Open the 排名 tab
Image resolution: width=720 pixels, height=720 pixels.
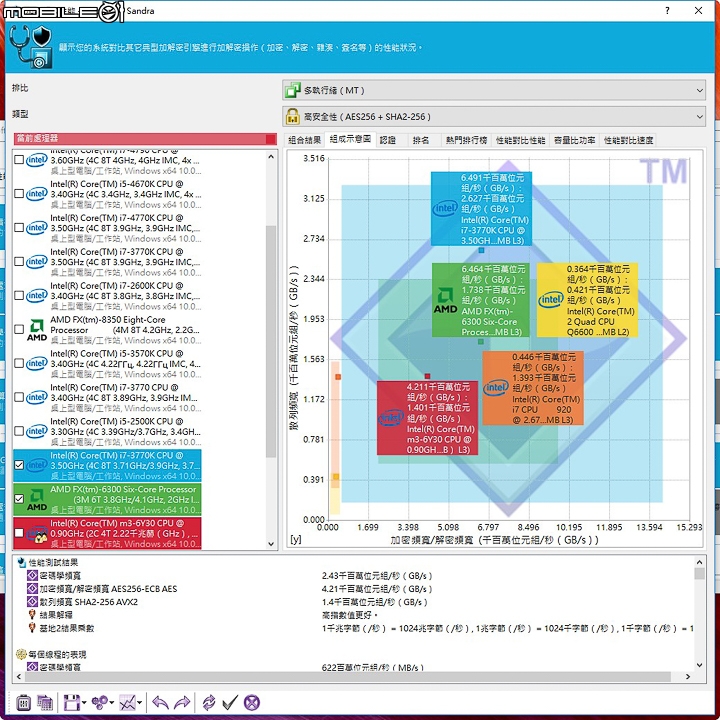pyautogui.click(x=421, y=140)
